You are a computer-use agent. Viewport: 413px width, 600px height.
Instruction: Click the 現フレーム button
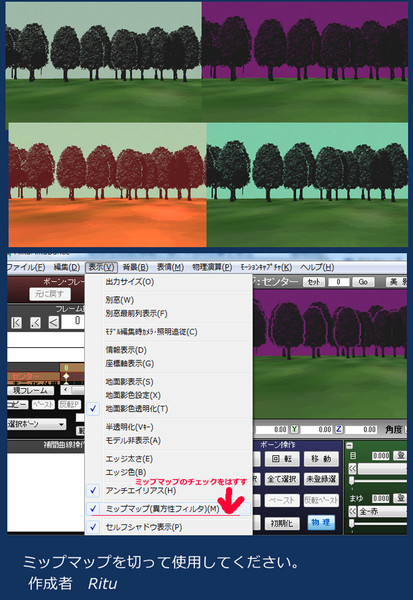pos(31,390)
